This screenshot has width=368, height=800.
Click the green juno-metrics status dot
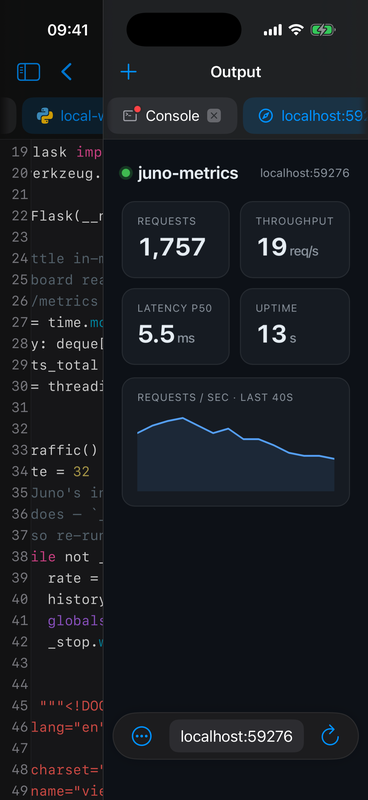[x=126, y=173]
